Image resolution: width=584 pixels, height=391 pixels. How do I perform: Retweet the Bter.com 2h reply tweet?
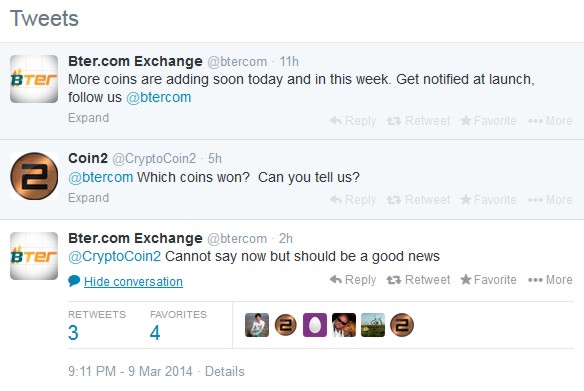click(418, 280)
